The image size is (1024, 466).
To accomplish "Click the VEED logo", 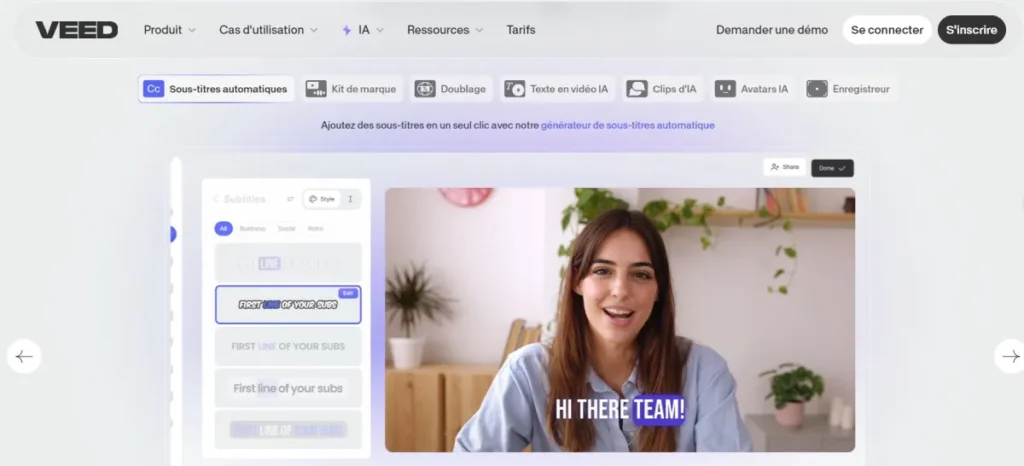I will (76, 30).
